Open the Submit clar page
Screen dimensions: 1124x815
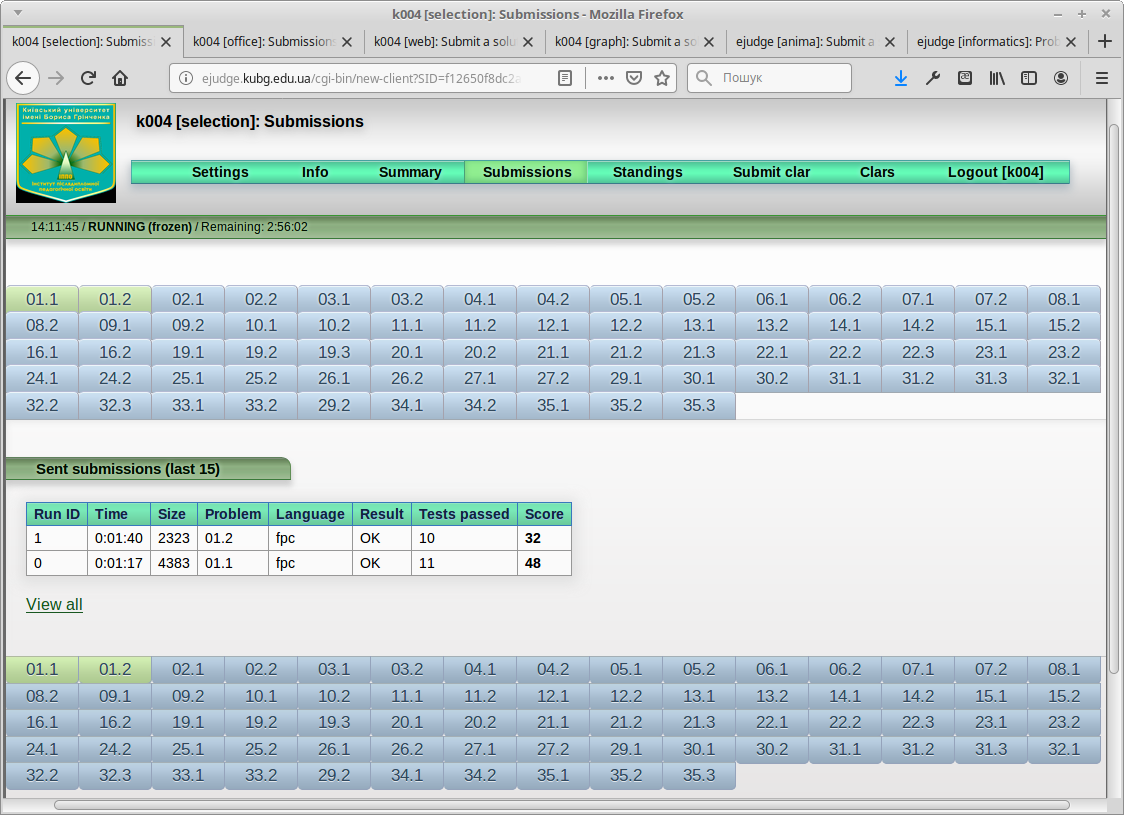click(x=771, y=172)
